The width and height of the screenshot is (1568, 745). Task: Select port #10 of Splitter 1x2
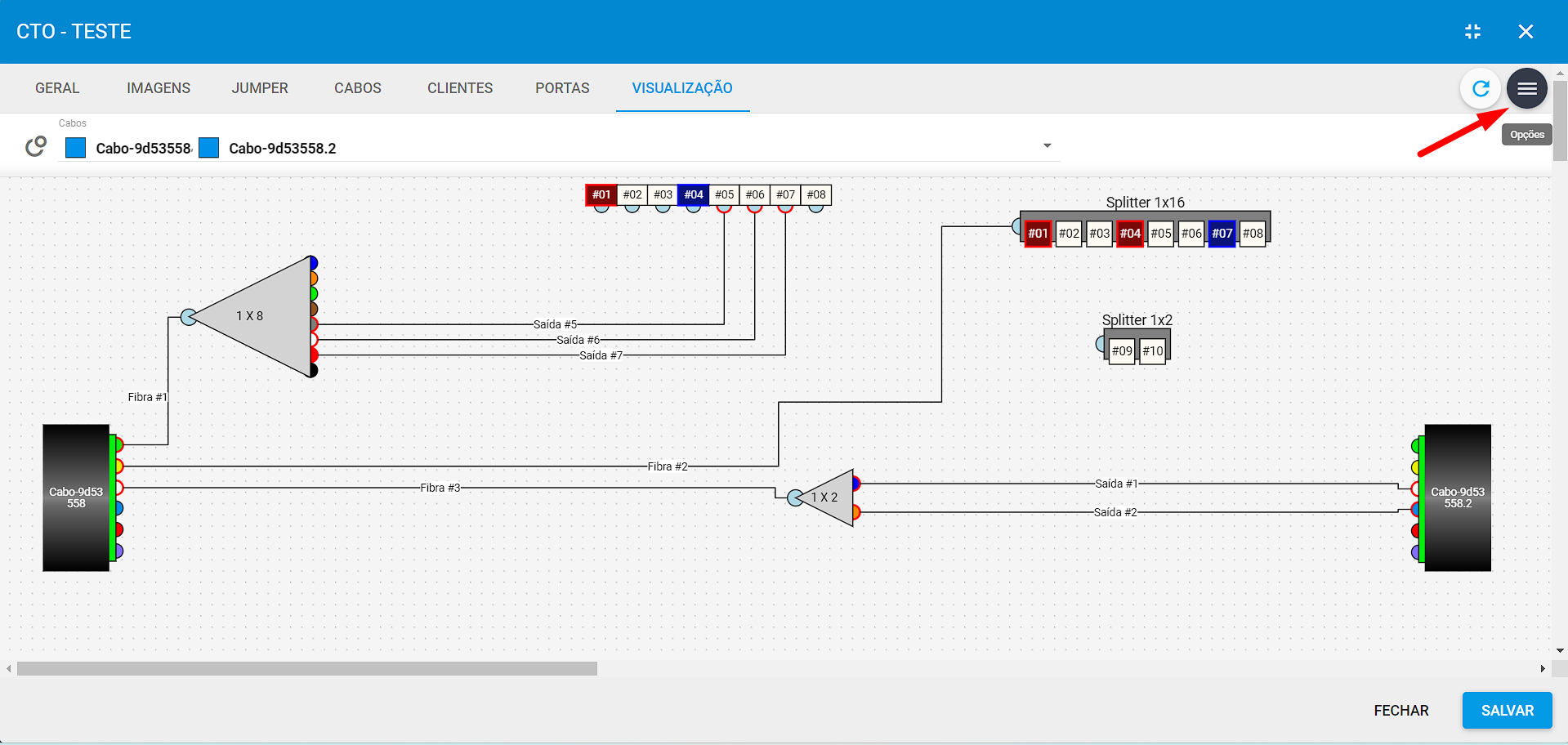pyautogui.click(x=1153, y=351)
